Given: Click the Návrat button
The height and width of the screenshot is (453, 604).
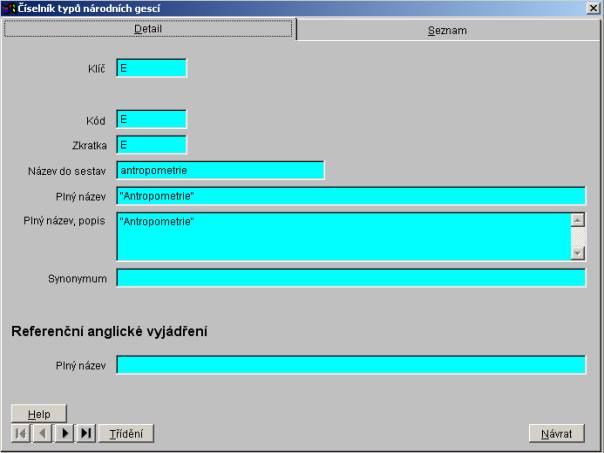Looking at the screenshot, I should pyautogui.click(x=556, y=433).
